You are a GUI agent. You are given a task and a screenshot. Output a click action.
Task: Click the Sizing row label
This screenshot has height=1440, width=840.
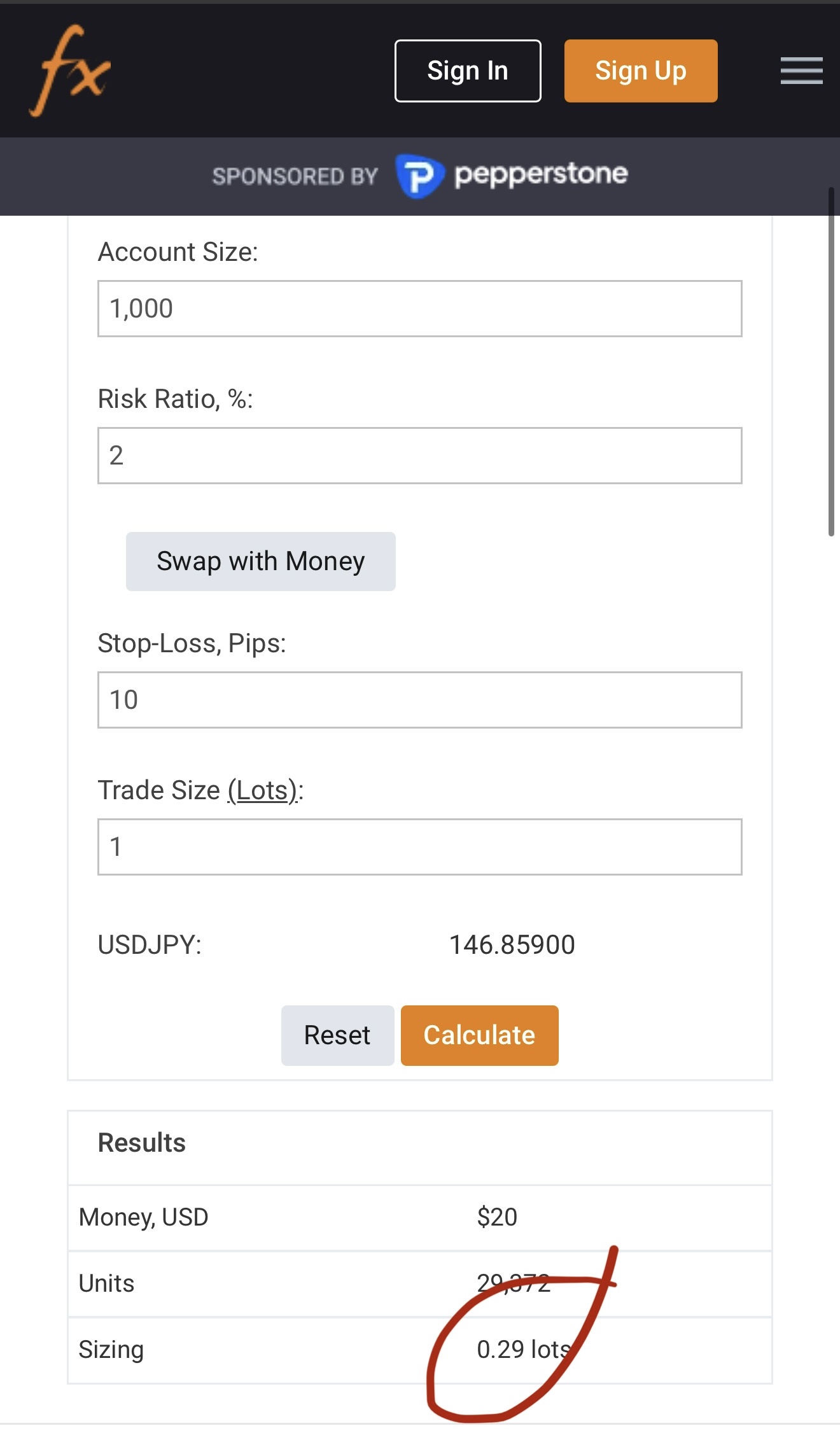pos(111,1350)
